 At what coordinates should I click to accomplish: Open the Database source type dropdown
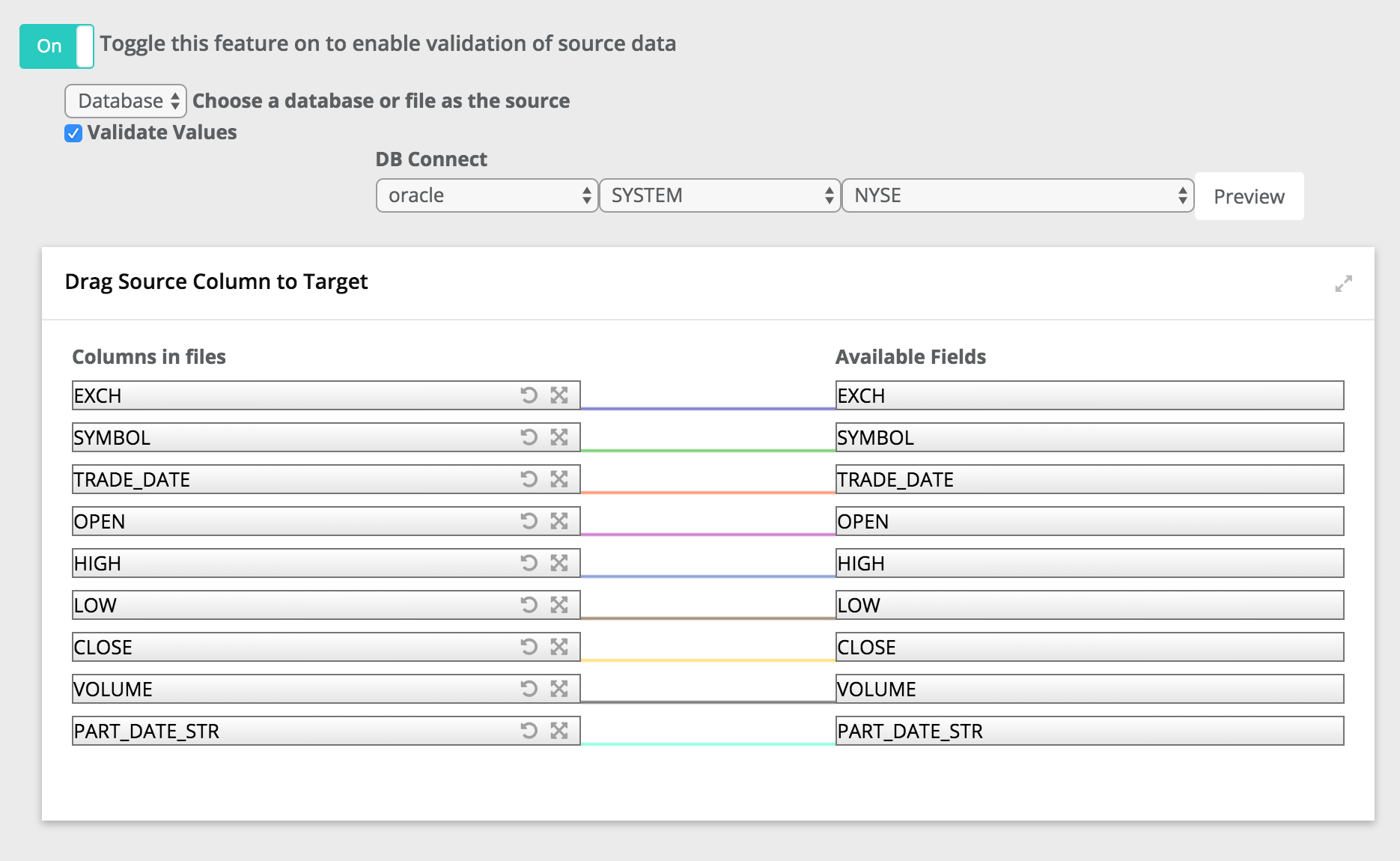coord(126,101)
